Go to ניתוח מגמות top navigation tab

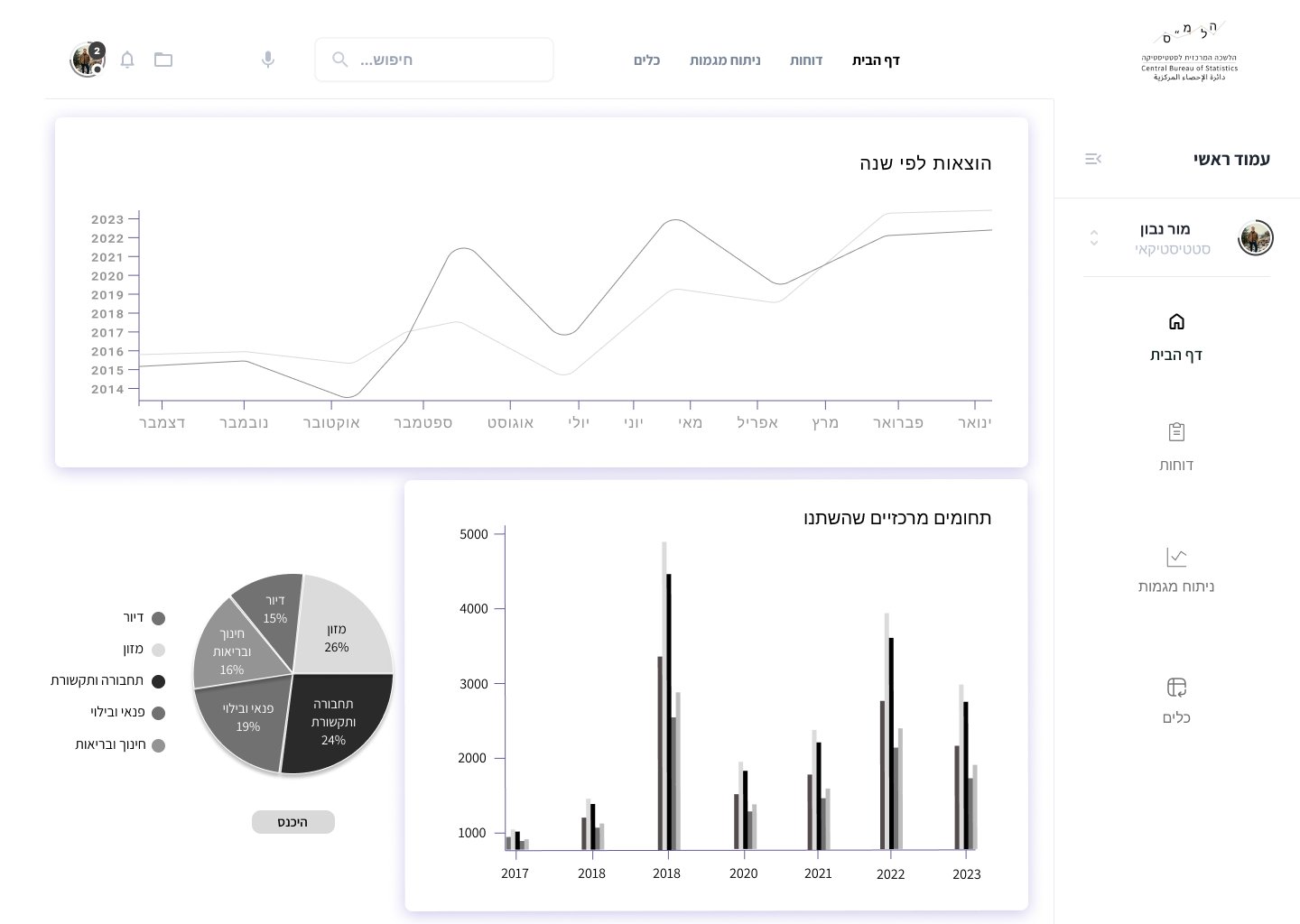click(725, 60)
